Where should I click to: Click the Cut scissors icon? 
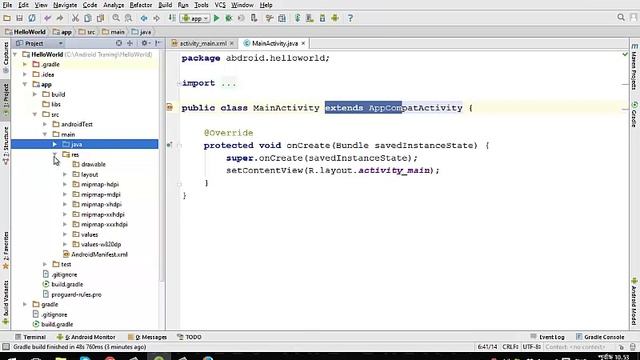pos(75,18)
